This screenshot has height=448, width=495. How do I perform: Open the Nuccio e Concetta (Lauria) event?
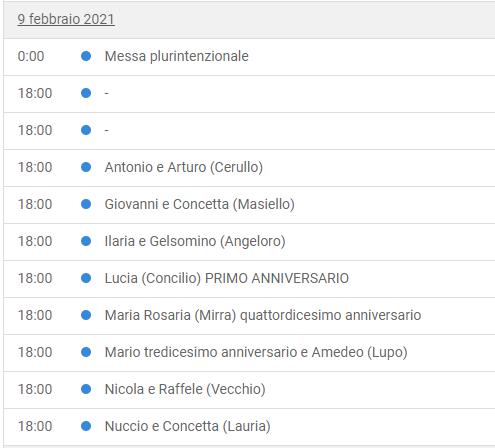click(x=187, y=426)
